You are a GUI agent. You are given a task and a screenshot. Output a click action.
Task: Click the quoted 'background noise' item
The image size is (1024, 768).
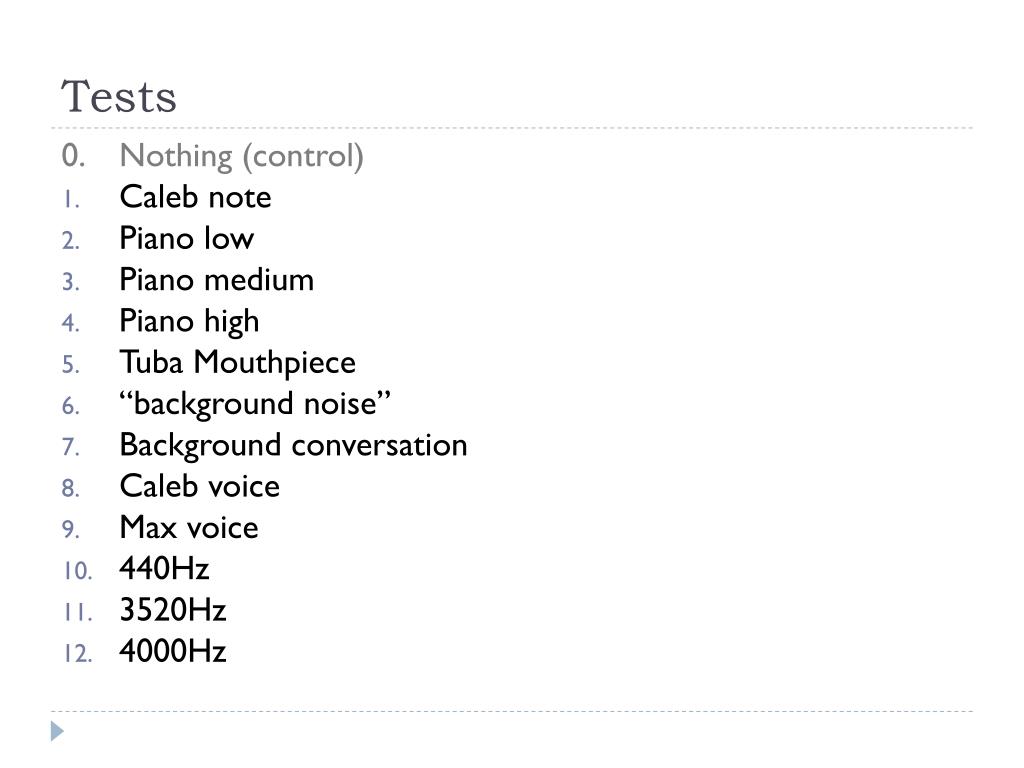[255, 404]
